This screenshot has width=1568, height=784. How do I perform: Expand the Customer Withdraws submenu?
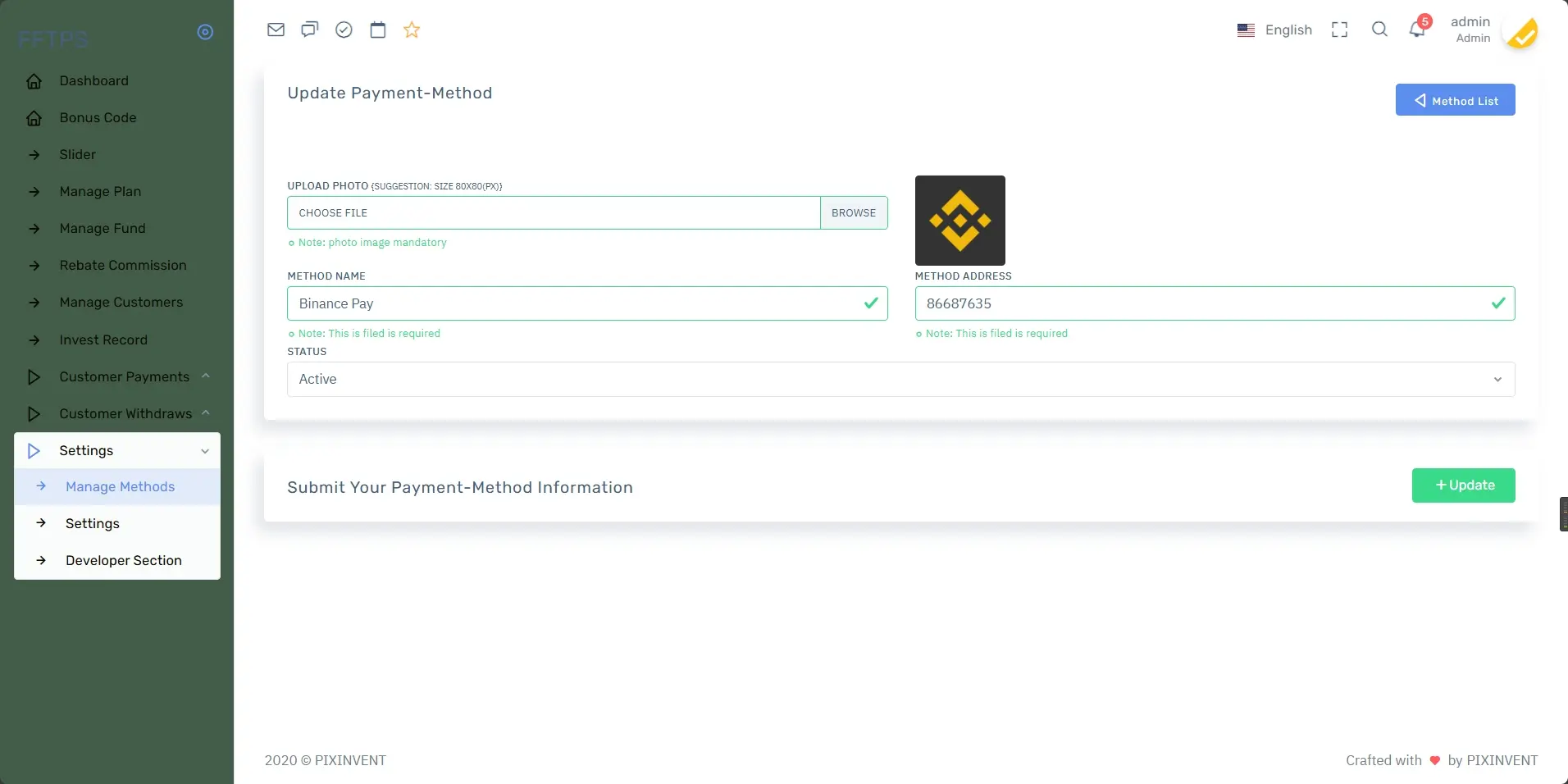click(x=125, y=413)
